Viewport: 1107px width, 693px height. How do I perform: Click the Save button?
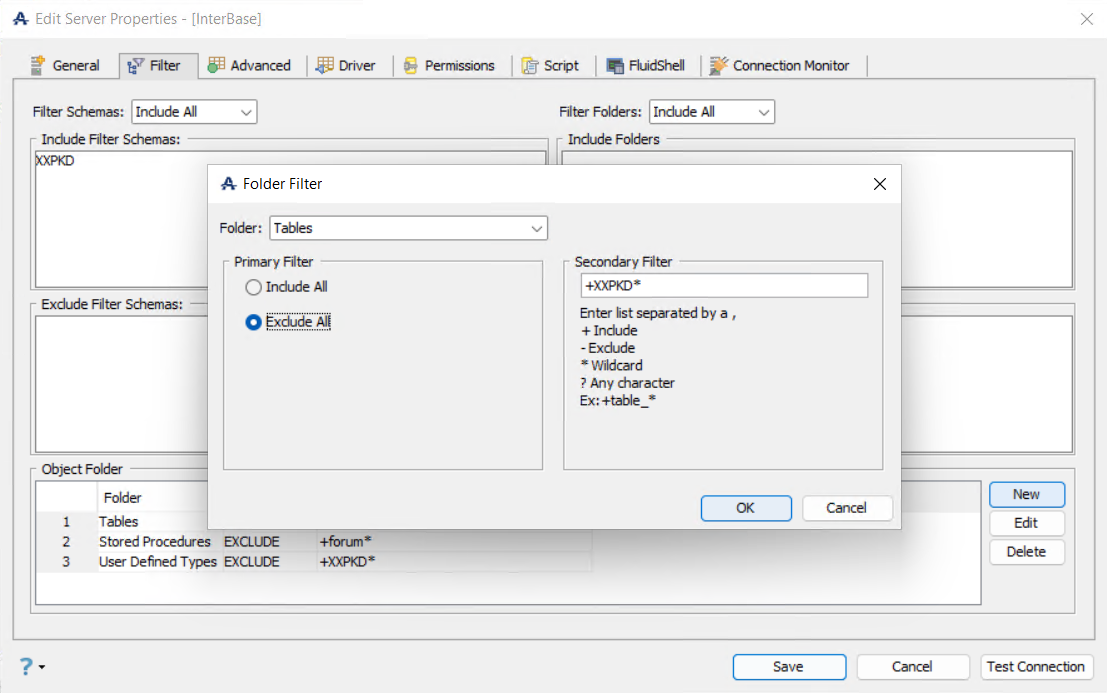click(789, 667)
